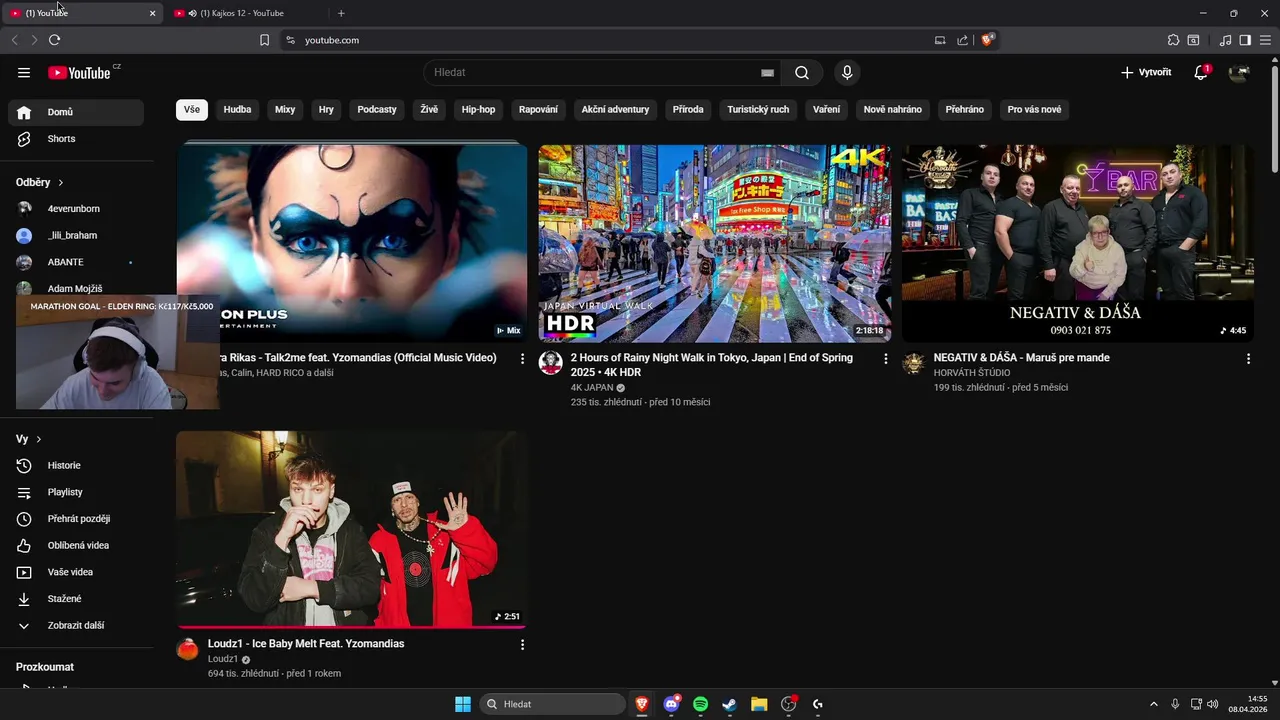
Task: Click the search magnifier button
Action: click(802, 72)
